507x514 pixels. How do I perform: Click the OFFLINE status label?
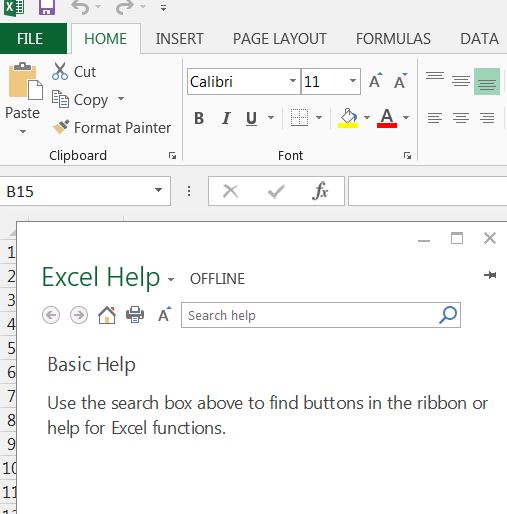[217, 279]
